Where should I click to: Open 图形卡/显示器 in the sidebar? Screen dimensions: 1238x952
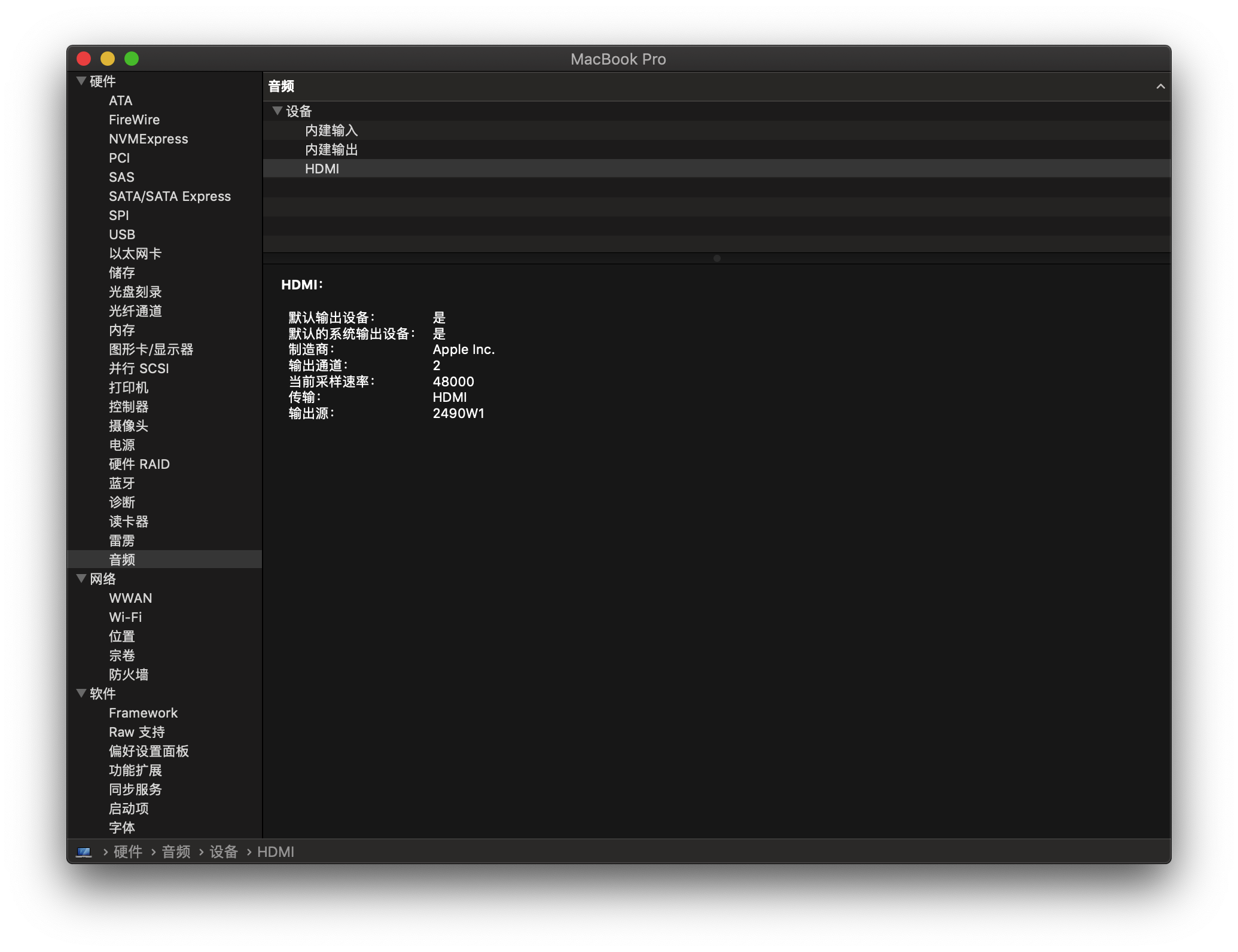point(151,349)
